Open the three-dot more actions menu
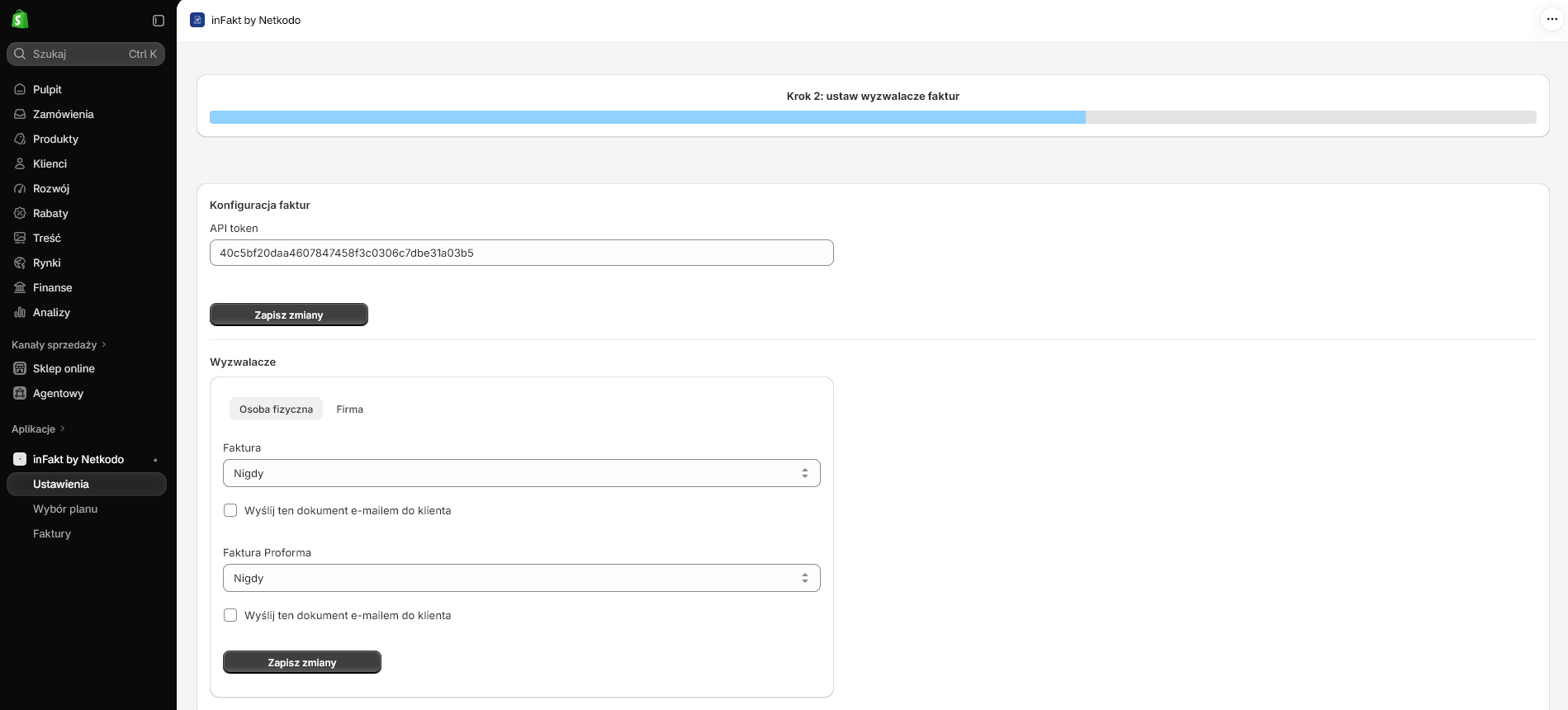This screenshot has width=1568, height=710. pos(1552,19)
